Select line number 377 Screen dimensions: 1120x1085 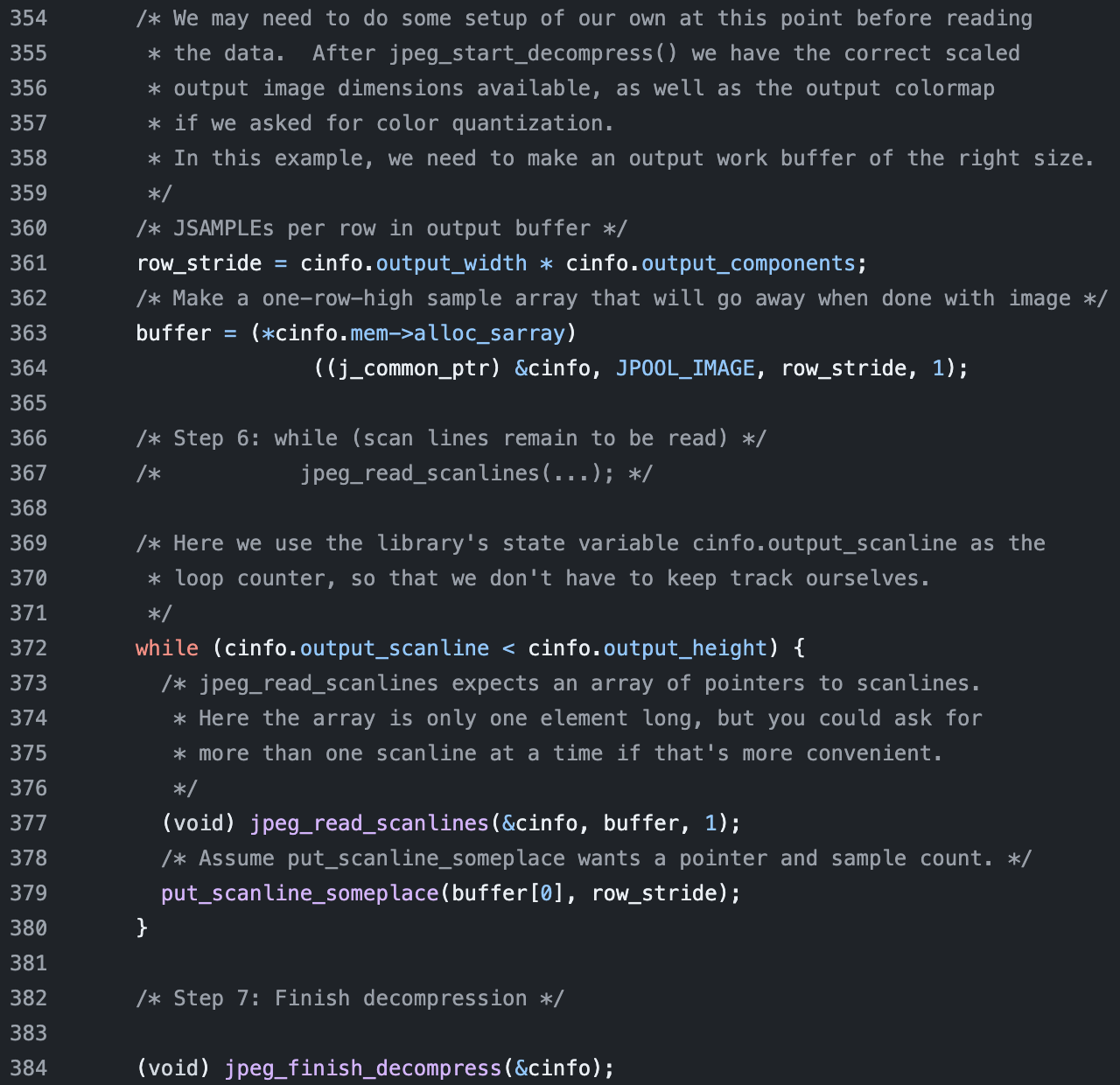pyautogui.click(x=28, y=823)
